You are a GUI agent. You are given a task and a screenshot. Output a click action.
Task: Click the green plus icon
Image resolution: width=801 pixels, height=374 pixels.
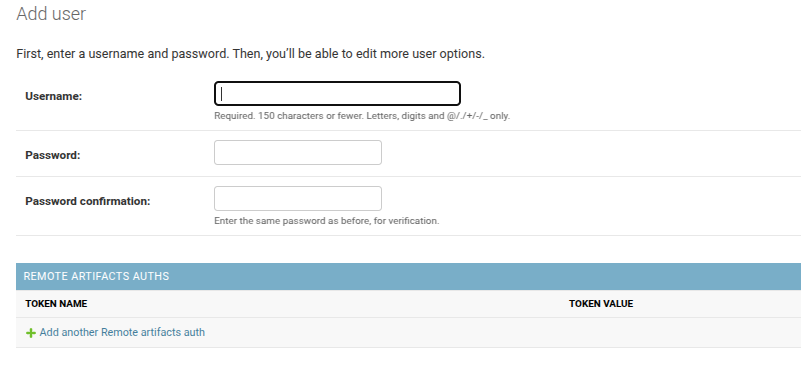point(31,333)
